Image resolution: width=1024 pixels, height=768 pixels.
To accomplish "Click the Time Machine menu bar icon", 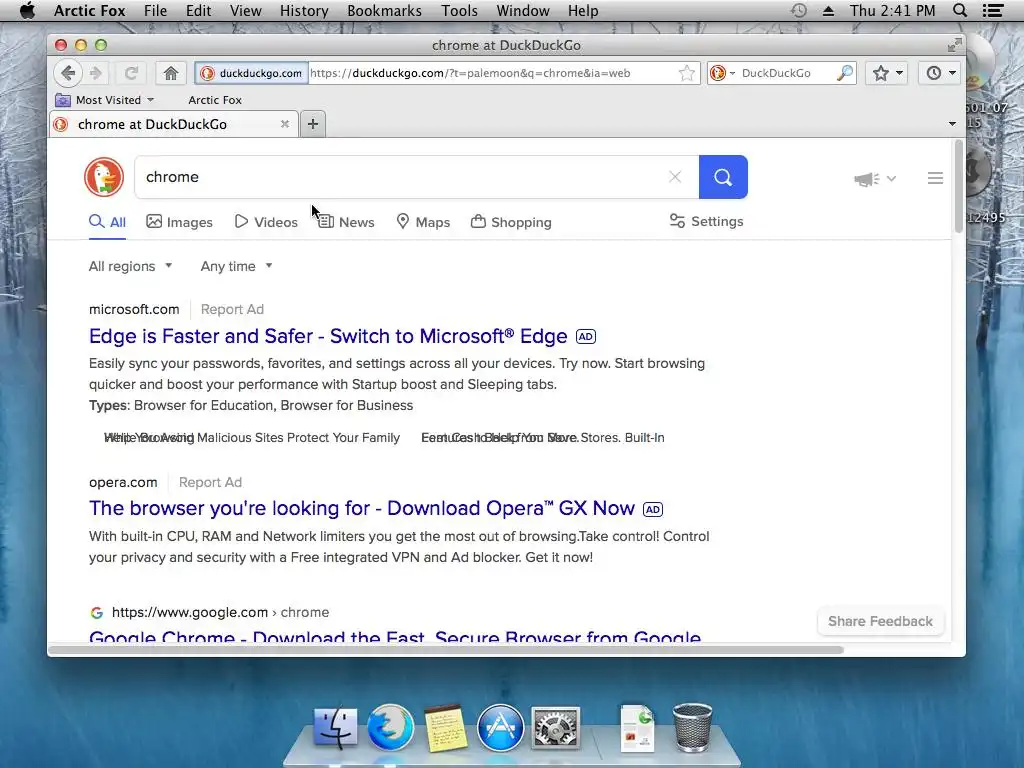I will (798, 10).
